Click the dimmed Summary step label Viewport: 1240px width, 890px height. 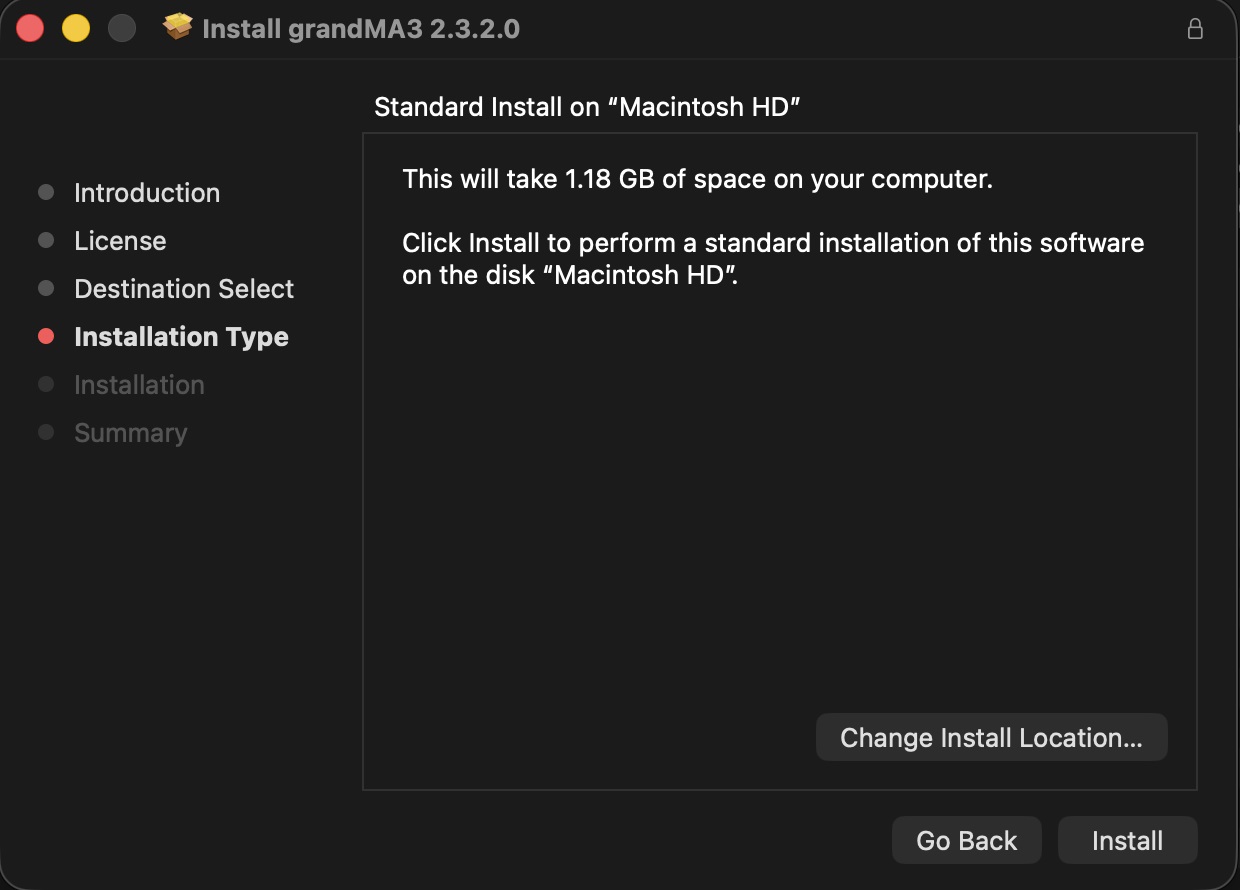point(130,433)
